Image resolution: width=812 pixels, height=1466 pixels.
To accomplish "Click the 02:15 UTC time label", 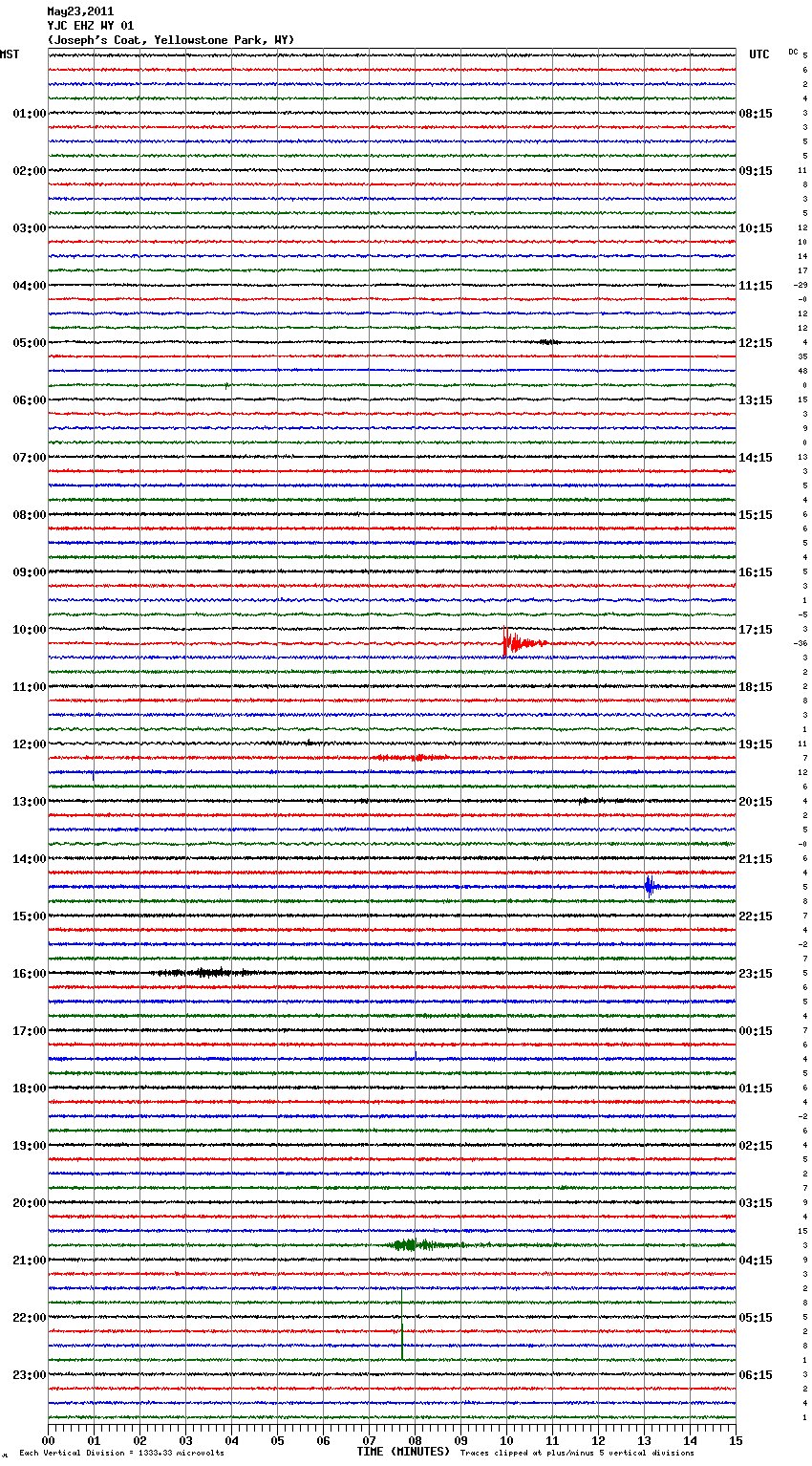I will click(756, 1146).
